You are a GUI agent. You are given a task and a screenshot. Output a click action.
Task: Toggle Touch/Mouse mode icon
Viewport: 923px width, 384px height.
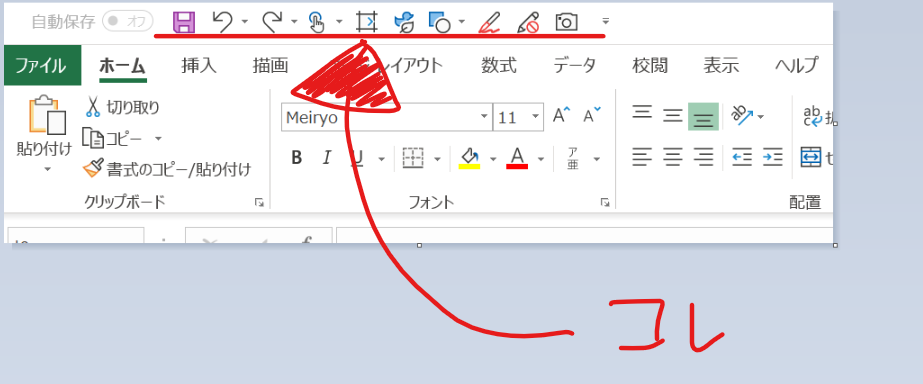pos(317,22)
